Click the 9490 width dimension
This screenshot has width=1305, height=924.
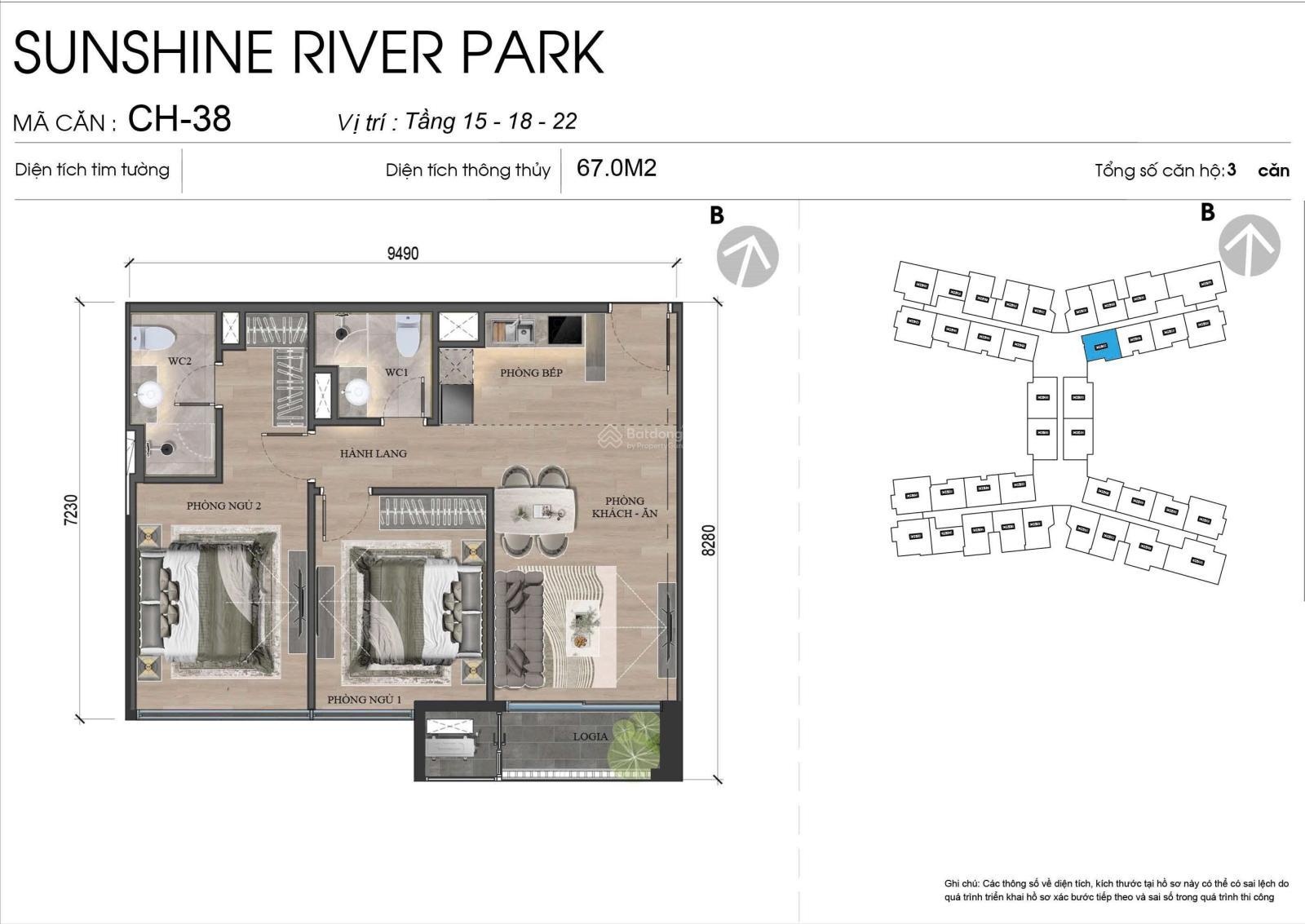[403, 254]
